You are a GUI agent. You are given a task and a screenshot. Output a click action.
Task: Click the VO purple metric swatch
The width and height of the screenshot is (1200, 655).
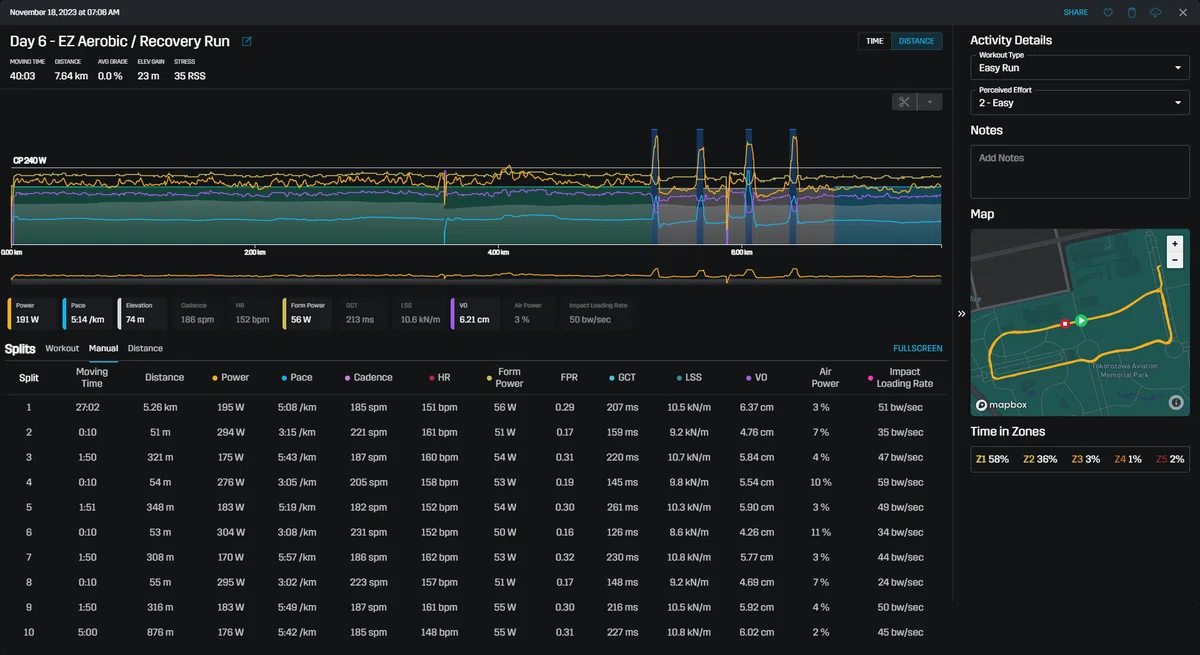pos(452,314)
